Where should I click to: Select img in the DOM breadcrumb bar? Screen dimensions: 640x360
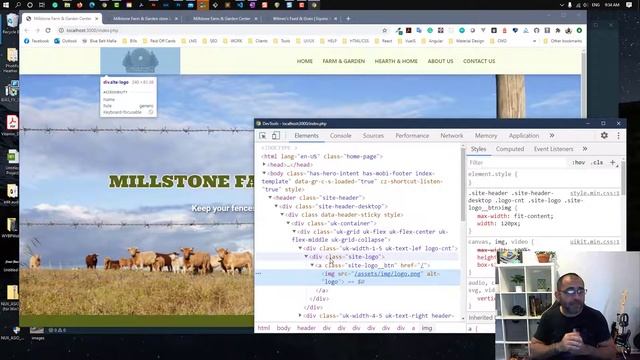pyautogui.click(x=427, y=328)
